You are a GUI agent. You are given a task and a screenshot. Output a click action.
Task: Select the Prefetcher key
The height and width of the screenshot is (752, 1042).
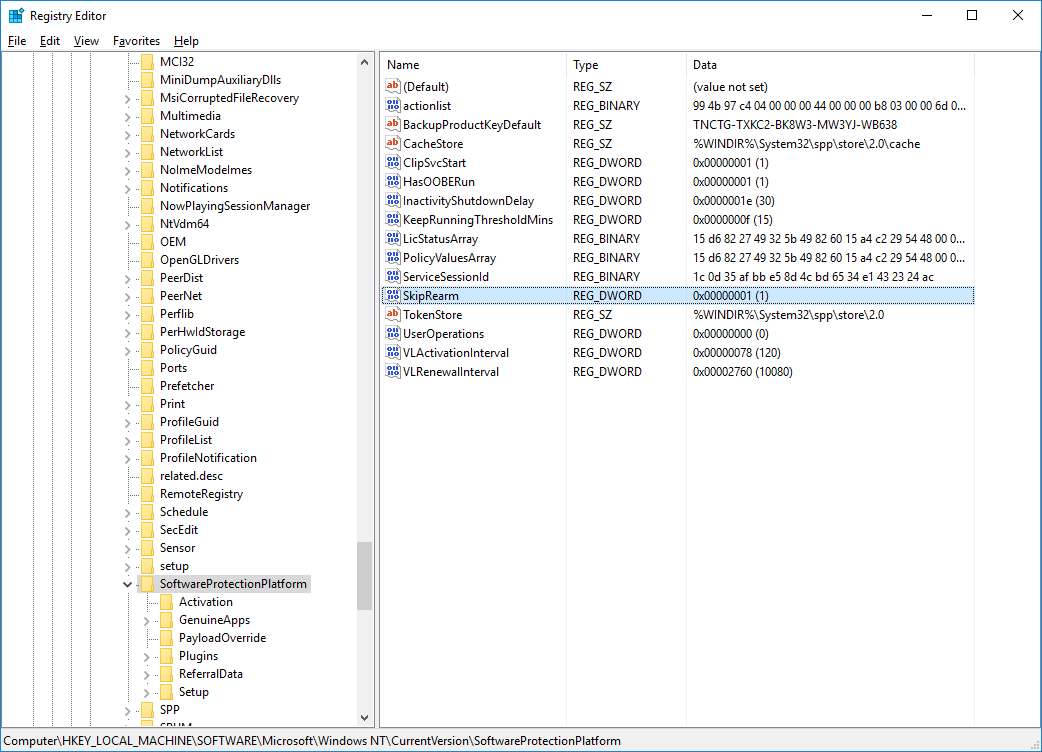coord(187,386)
